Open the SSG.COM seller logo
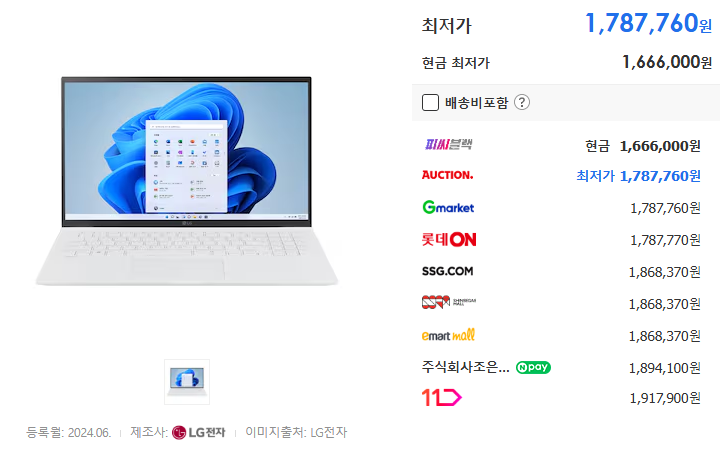Screen dimensions: 720x453 click(447, 271)
